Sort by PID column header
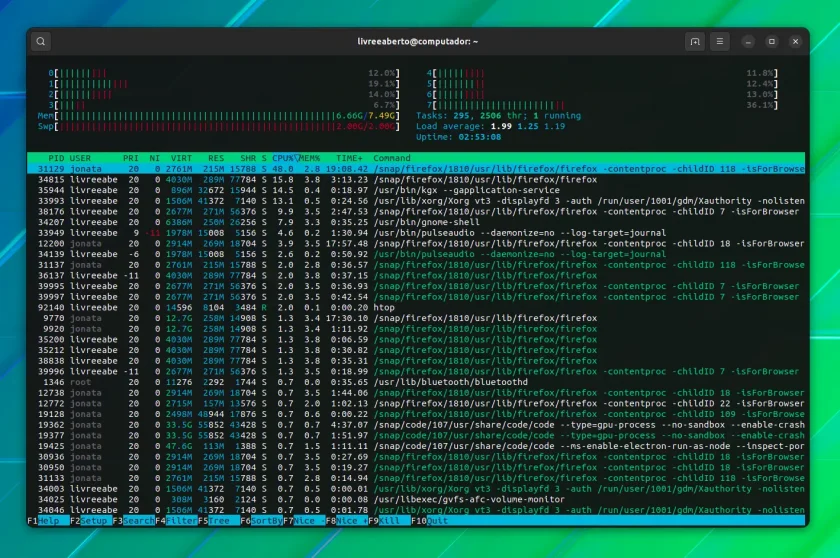Screen dimensions: 840x558 pyautogui.click(x=56, y=158)
